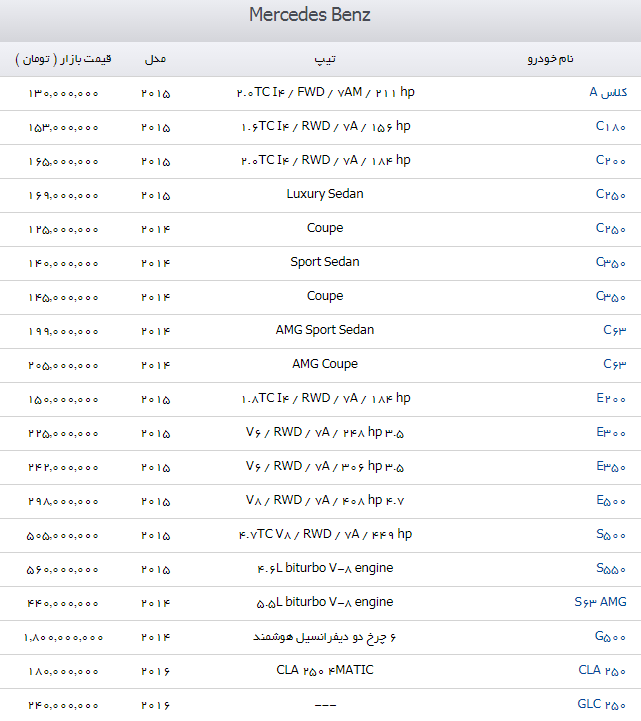Open the GLC ۲۵۰ model link
This screenshot has height=721, width=641.
tap(602, 704)
